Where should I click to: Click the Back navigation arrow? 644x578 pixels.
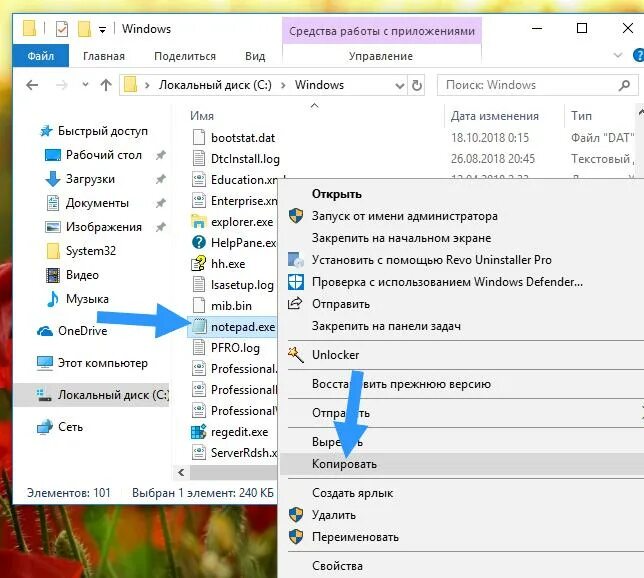coord(32,85)
